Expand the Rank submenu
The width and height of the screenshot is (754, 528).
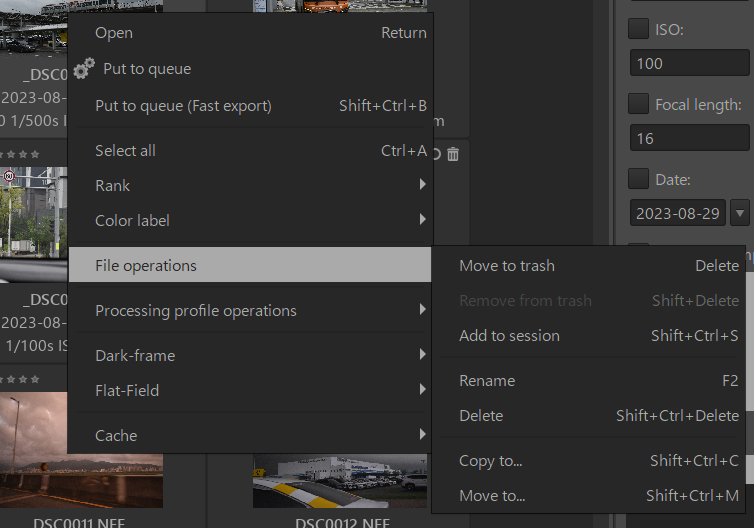250,185
